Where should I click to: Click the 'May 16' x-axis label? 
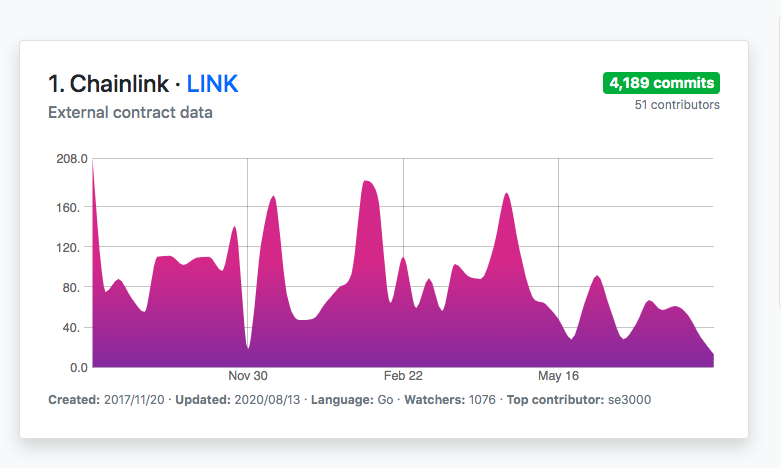click(x=558, y=376)
